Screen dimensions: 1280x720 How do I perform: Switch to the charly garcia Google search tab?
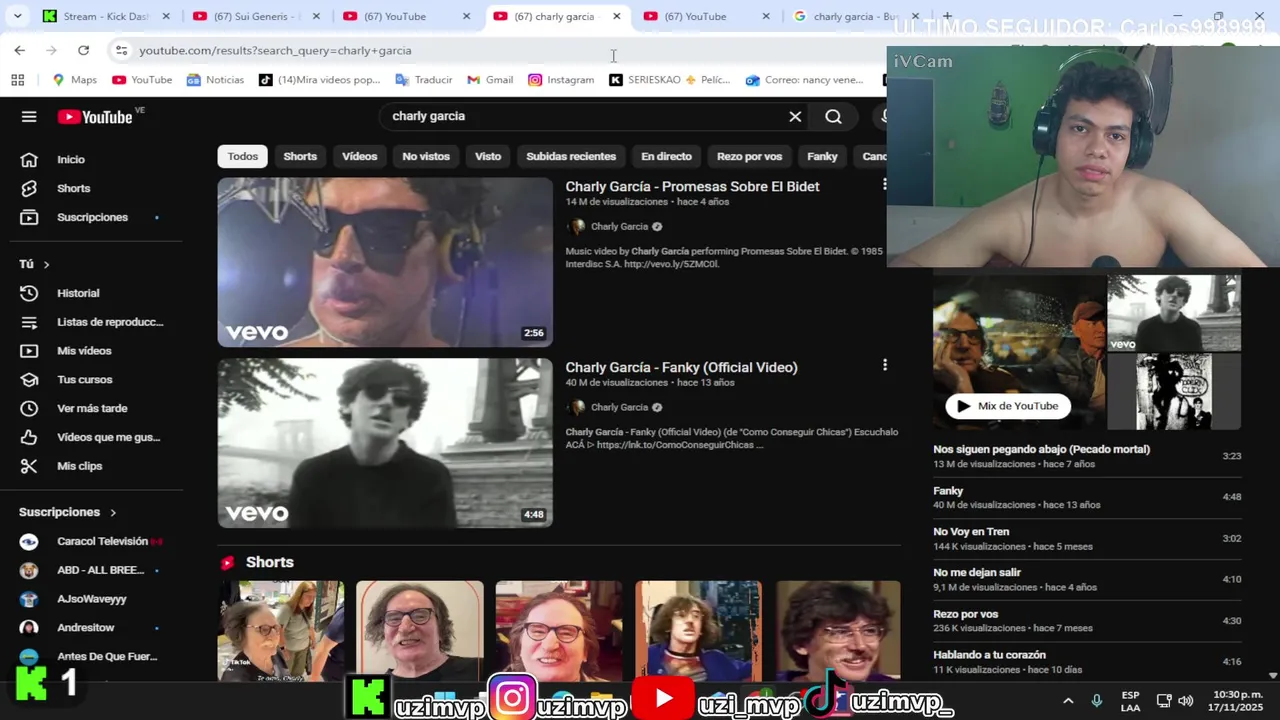[x=855, y=16]
